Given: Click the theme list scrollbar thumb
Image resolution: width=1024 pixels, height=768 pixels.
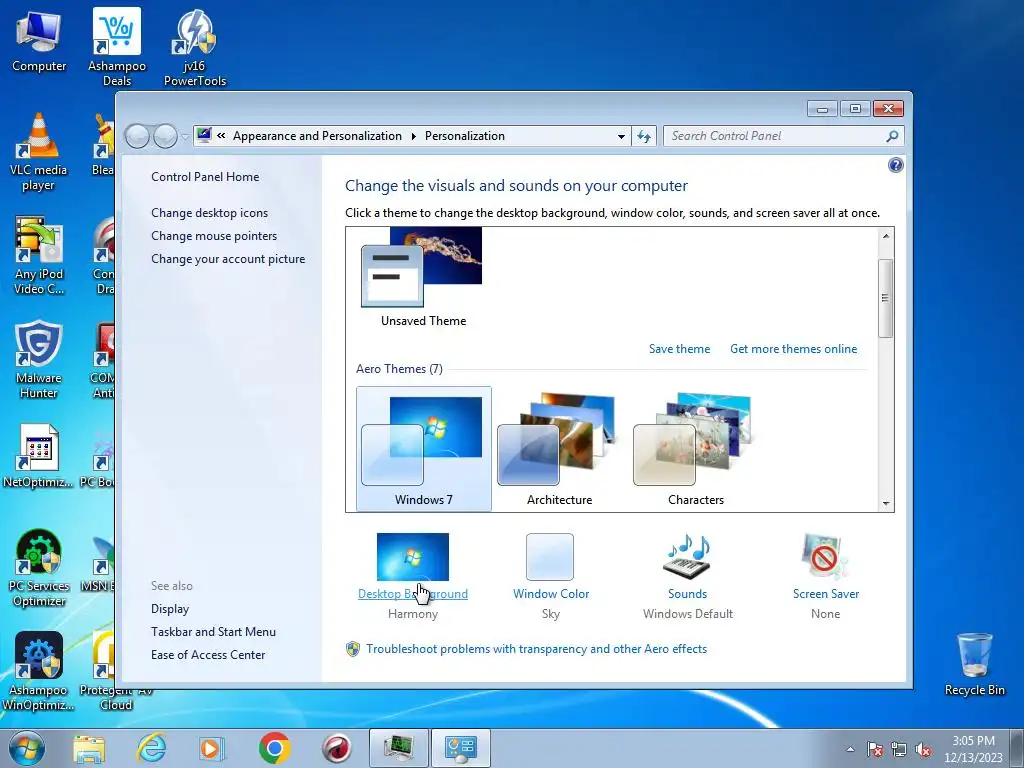Looking at the screenshot, I should (x=886, y=298).
